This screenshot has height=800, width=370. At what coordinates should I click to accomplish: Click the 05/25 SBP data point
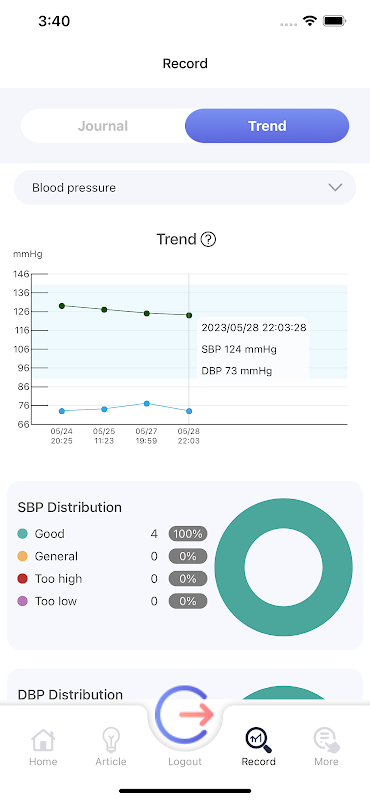[x=104, y=310]
